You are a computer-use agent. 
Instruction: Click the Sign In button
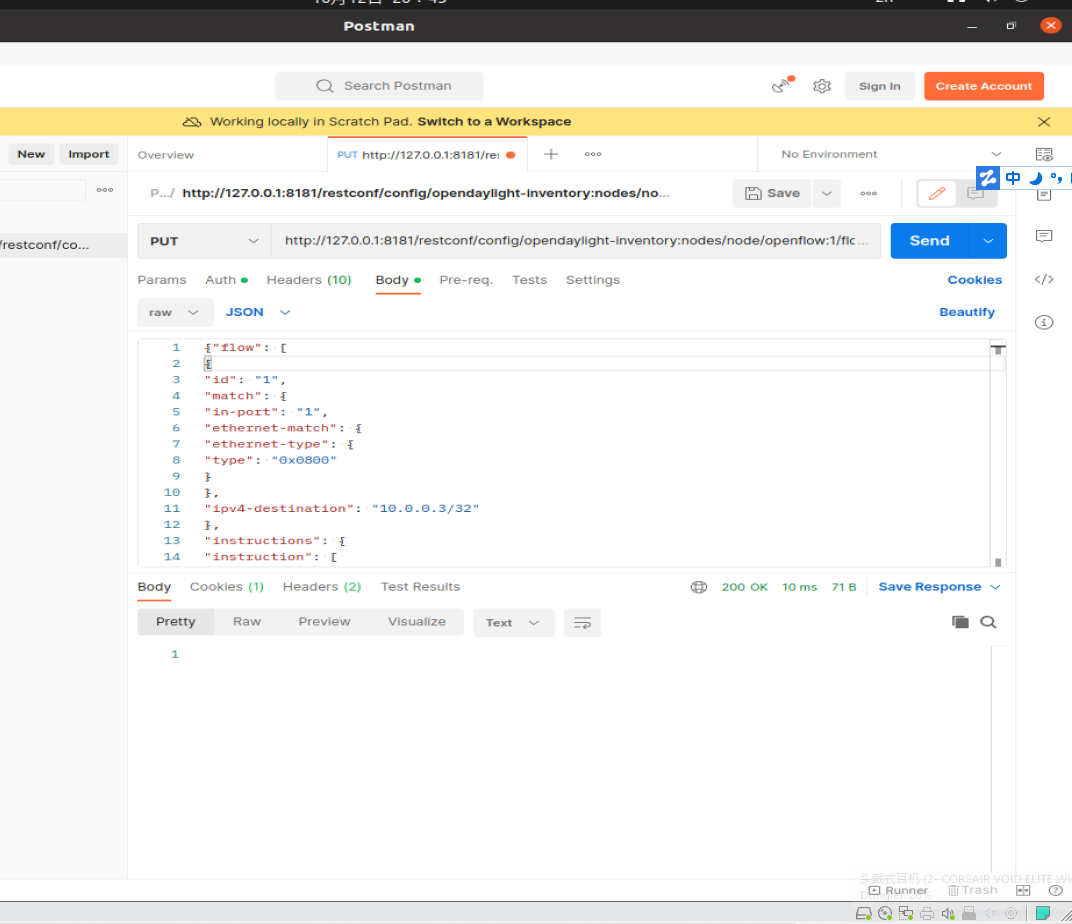point(880,86)
